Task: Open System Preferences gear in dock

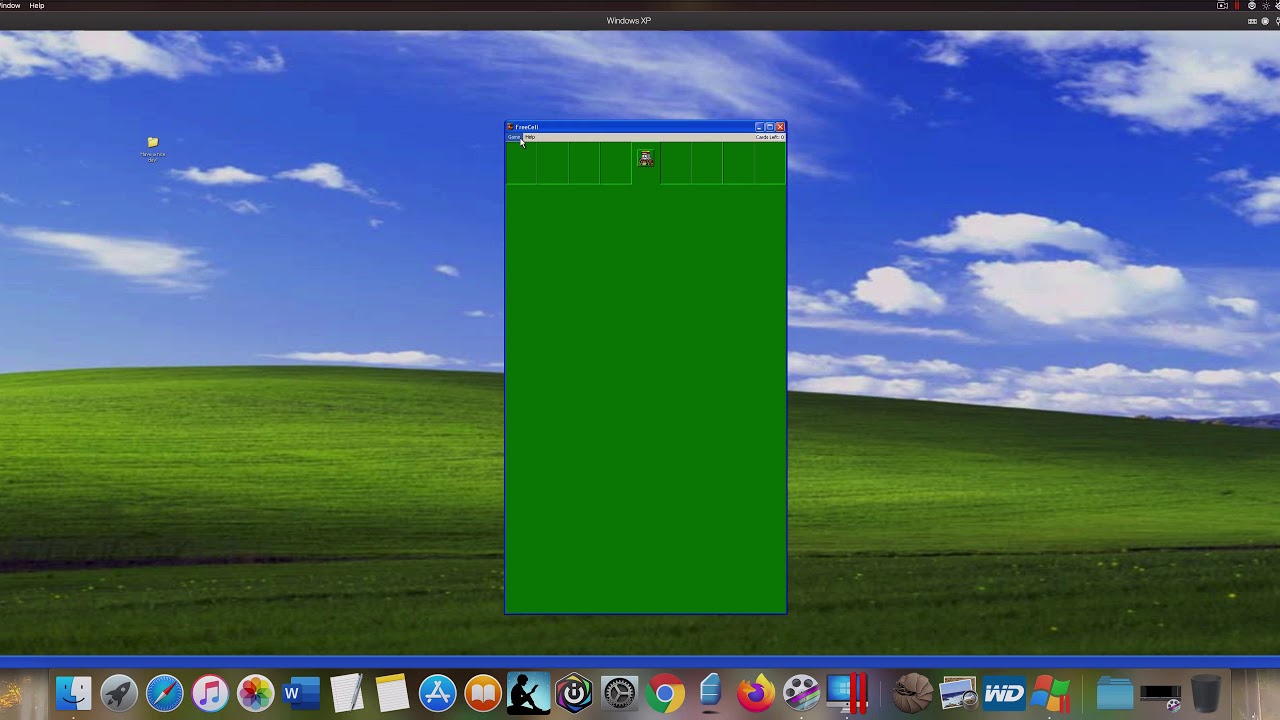Action: (x=620, y=693)
